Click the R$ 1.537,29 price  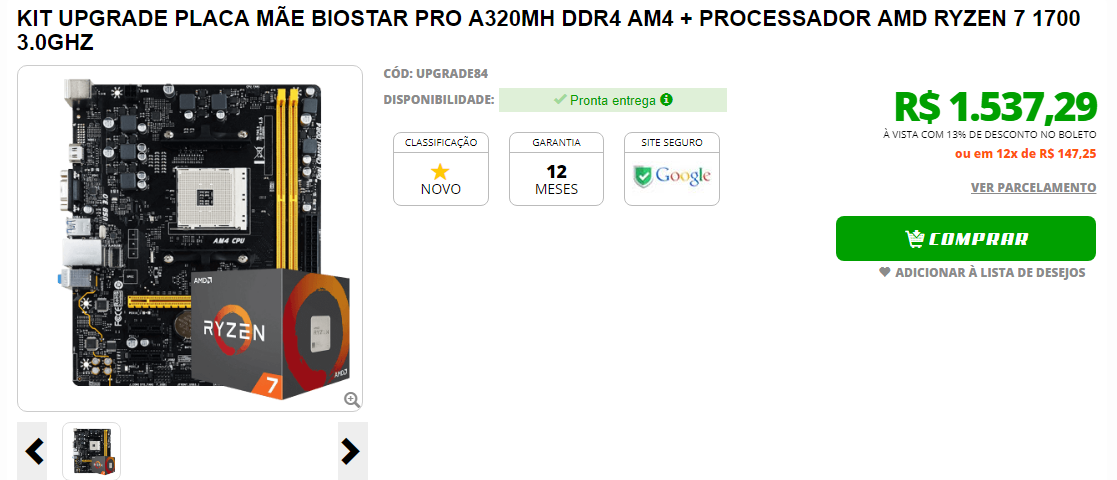click(x=995, y=107)
